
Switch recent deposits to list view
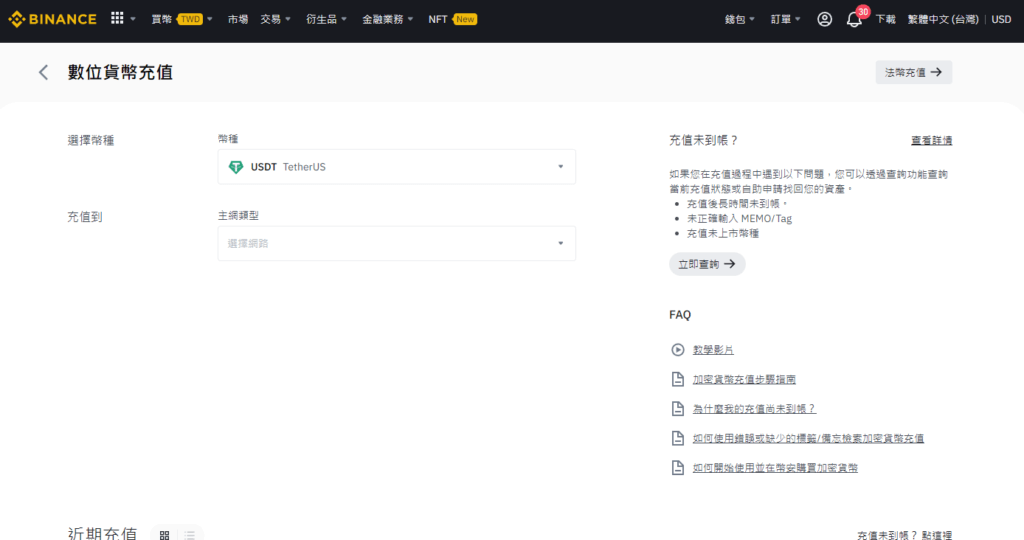click(189, 535)
